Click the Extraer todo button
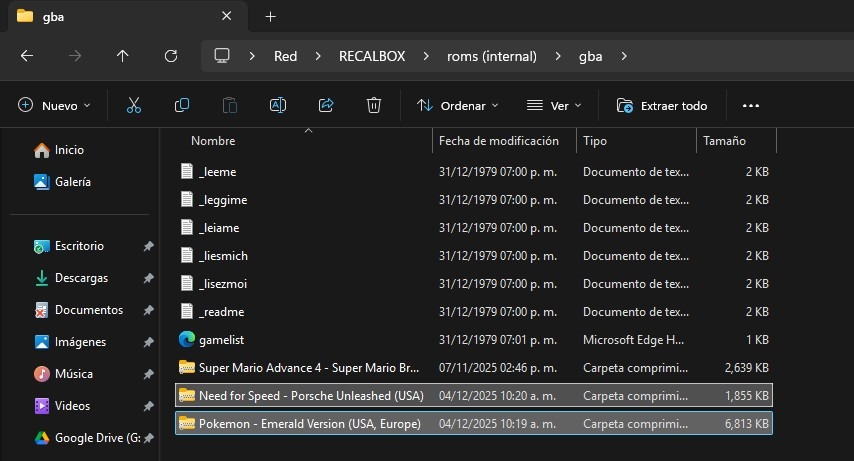 pos(662,105)
